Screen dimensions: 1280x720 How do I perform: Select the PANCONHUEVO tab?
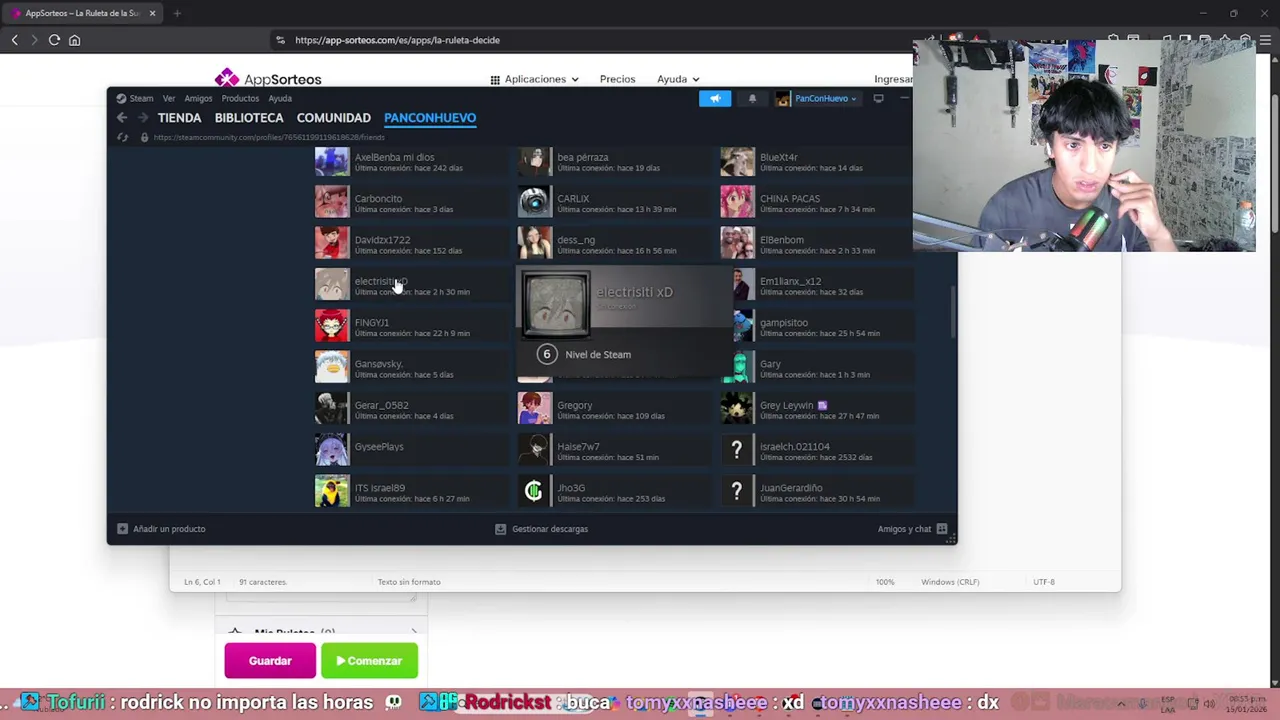430,117
